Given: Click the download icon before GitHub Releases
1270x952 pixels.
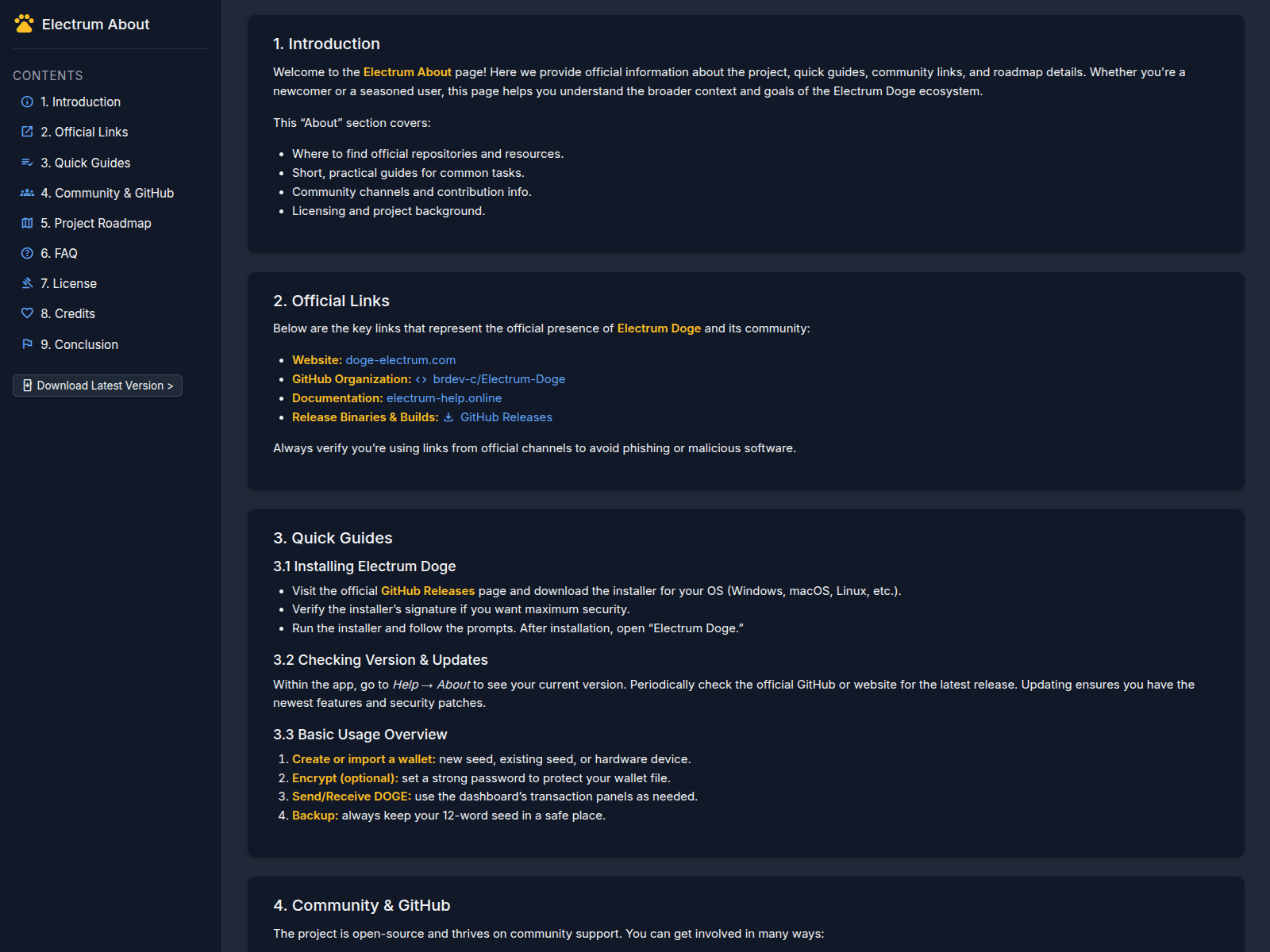Looking at the screenshot, I should coord(448,417).
